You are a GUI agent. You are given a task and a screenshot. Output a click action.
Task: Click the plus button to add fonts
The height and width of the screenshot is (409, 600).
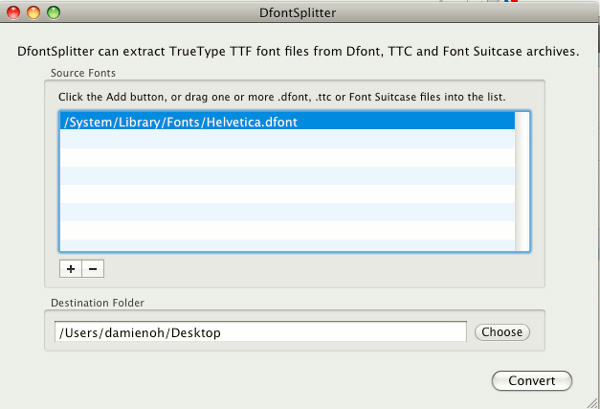point(70,269)
